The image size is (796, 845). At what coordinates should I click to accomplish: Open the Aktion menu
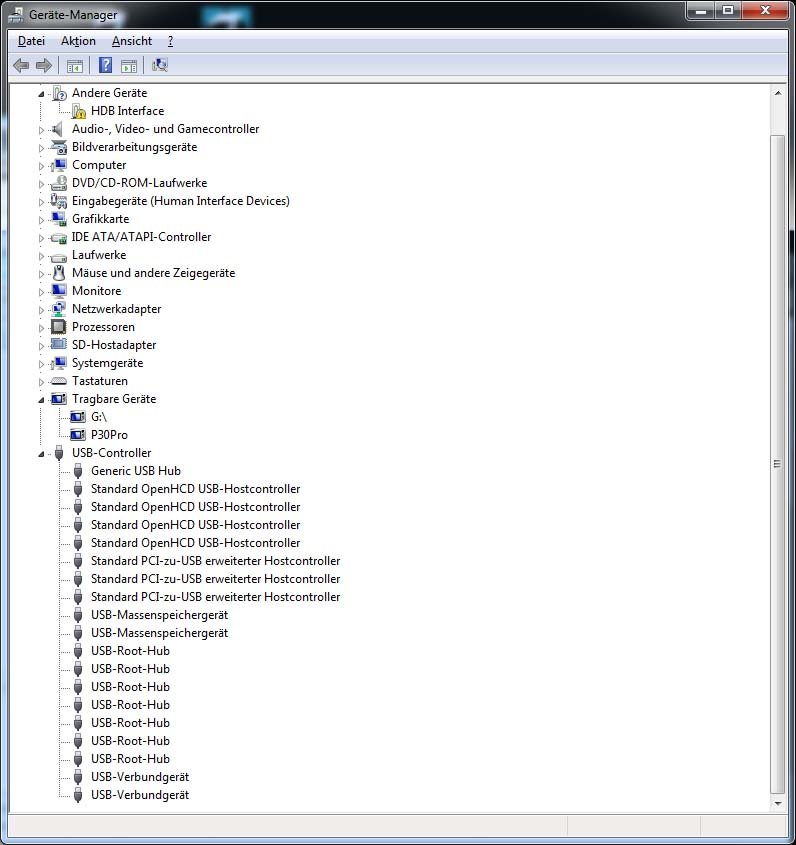tap(78, 41)
